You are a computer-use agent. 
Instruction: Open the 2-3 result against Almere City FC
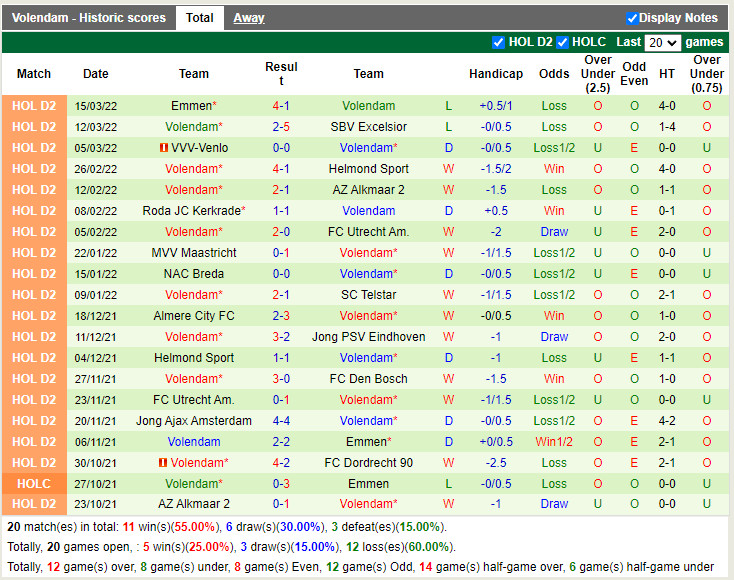(x=281, y=316)
